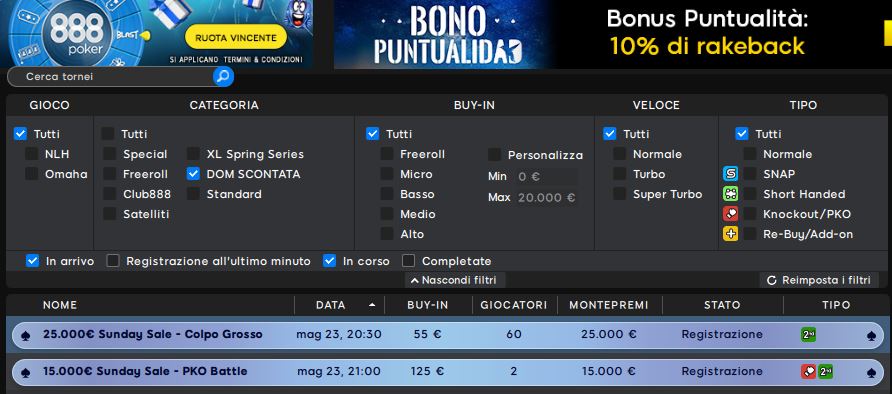The image size is (892, 394).
Task: Click the green 2nd-chance icon in Colpo Grosso row
Action: click(x=808, y=334)
